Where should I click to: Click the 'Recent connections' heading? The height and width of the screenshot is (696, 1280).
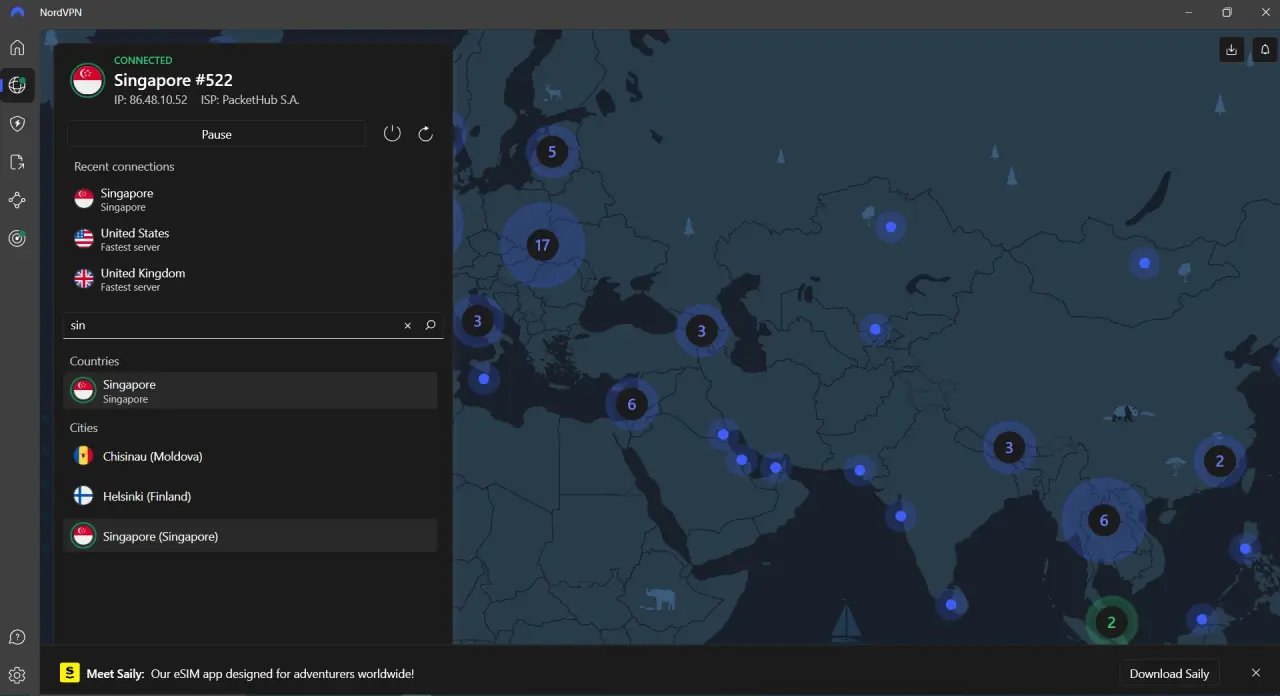tap(124, 167)
